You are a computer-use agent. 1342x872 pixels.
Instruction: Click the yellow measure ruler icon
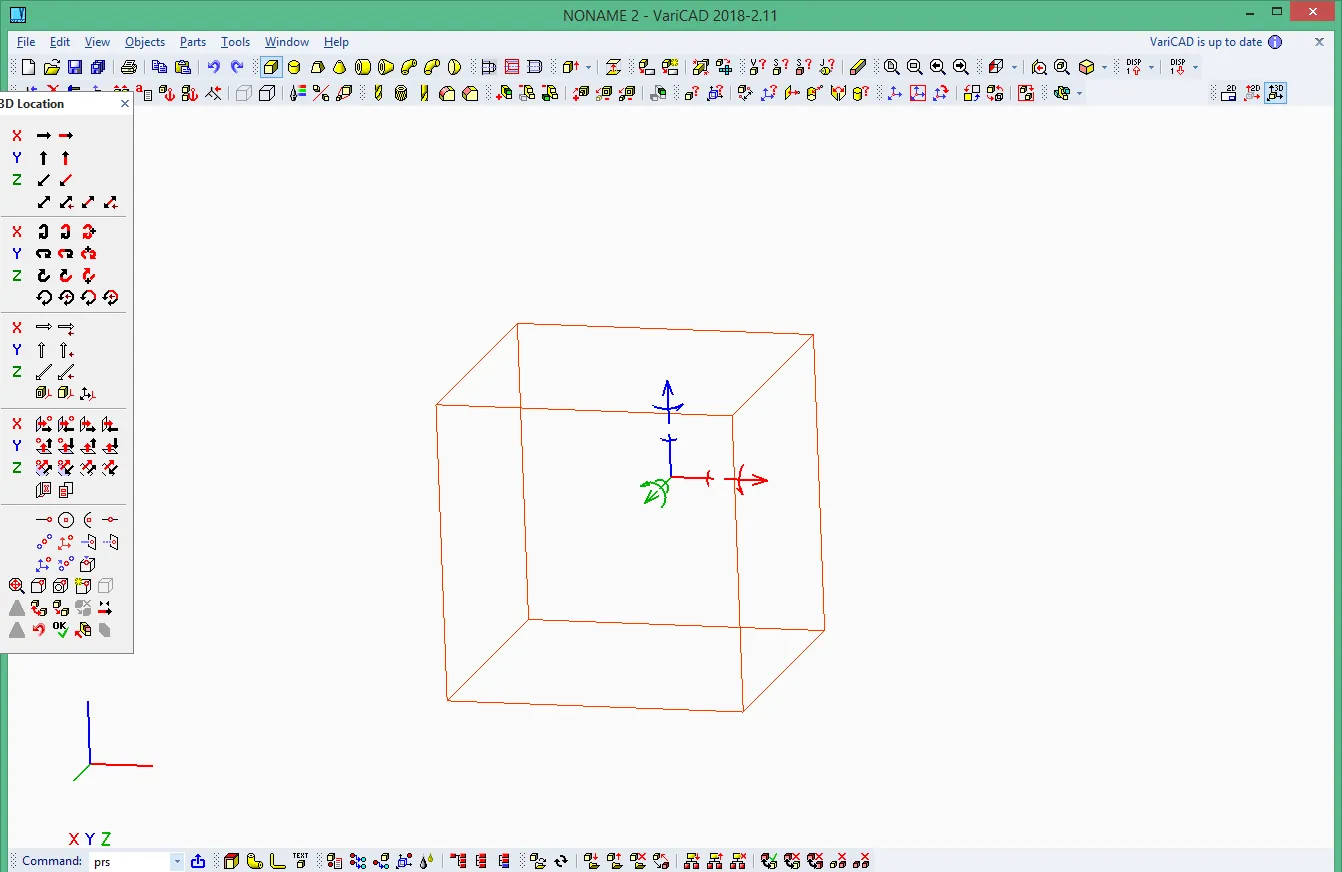coord(857,67)
